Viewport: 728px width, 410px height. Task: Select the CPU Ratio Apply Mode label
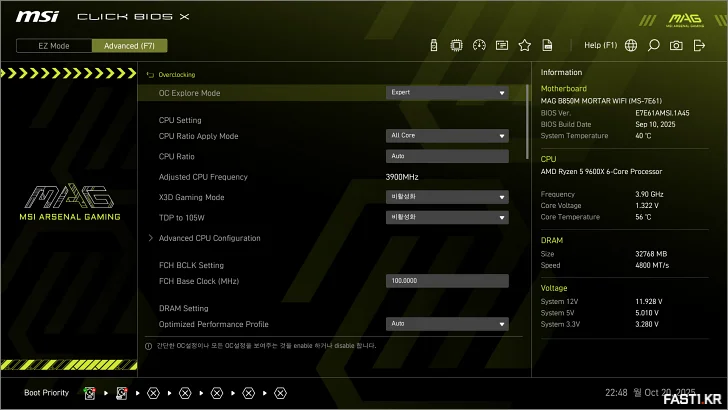(x=198, y=136)
